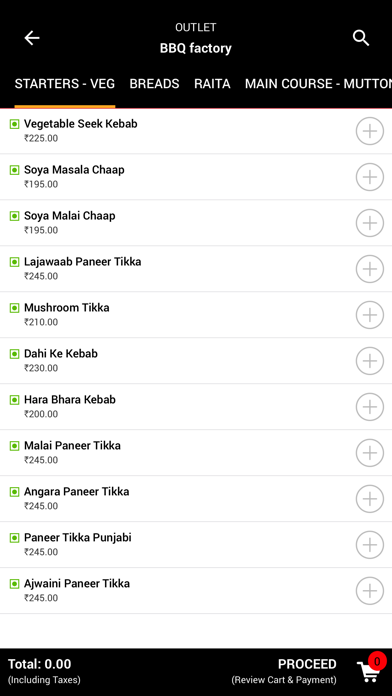
Task: Add Hara Bhara Kebab to order
Action: (x=370, y=407)
